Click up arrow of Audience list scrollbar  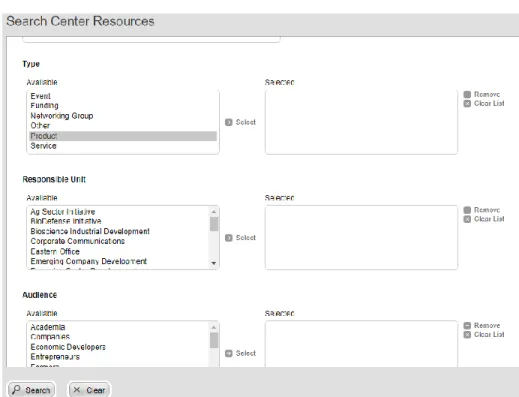pos(214,327)
